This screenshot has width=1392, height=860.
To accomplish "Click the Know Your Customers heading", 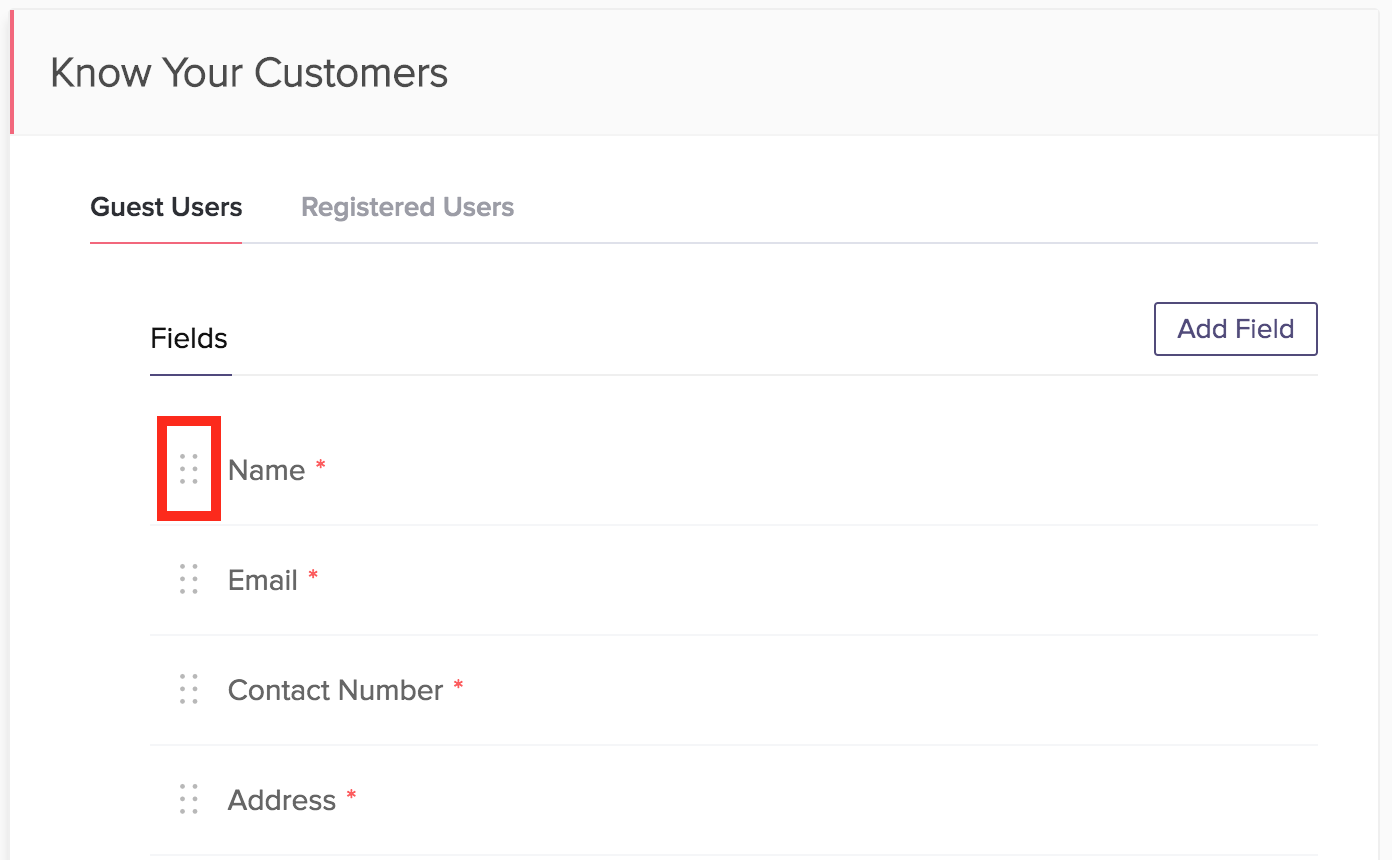I will pyautogui.click(x=249, y=73).
